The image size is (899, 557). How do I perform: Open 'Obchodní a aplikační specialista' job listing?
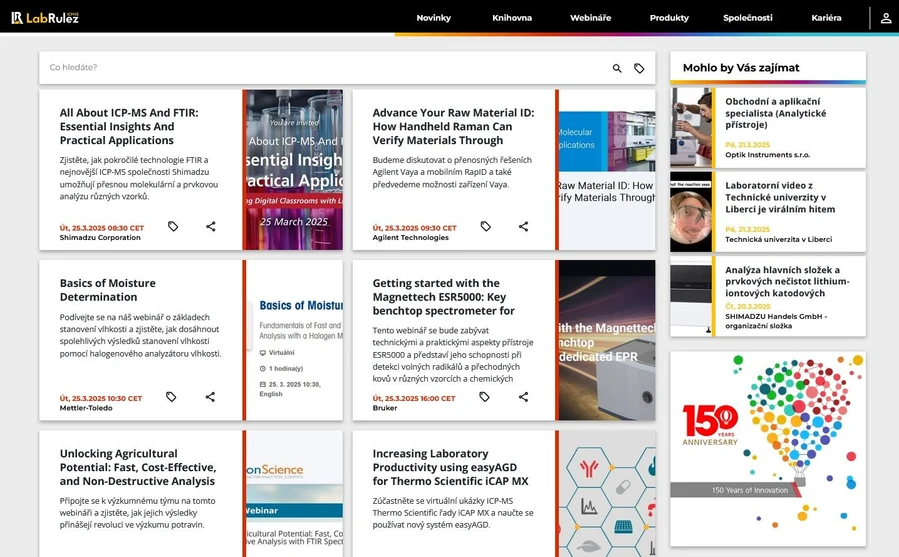pos(775,113)
